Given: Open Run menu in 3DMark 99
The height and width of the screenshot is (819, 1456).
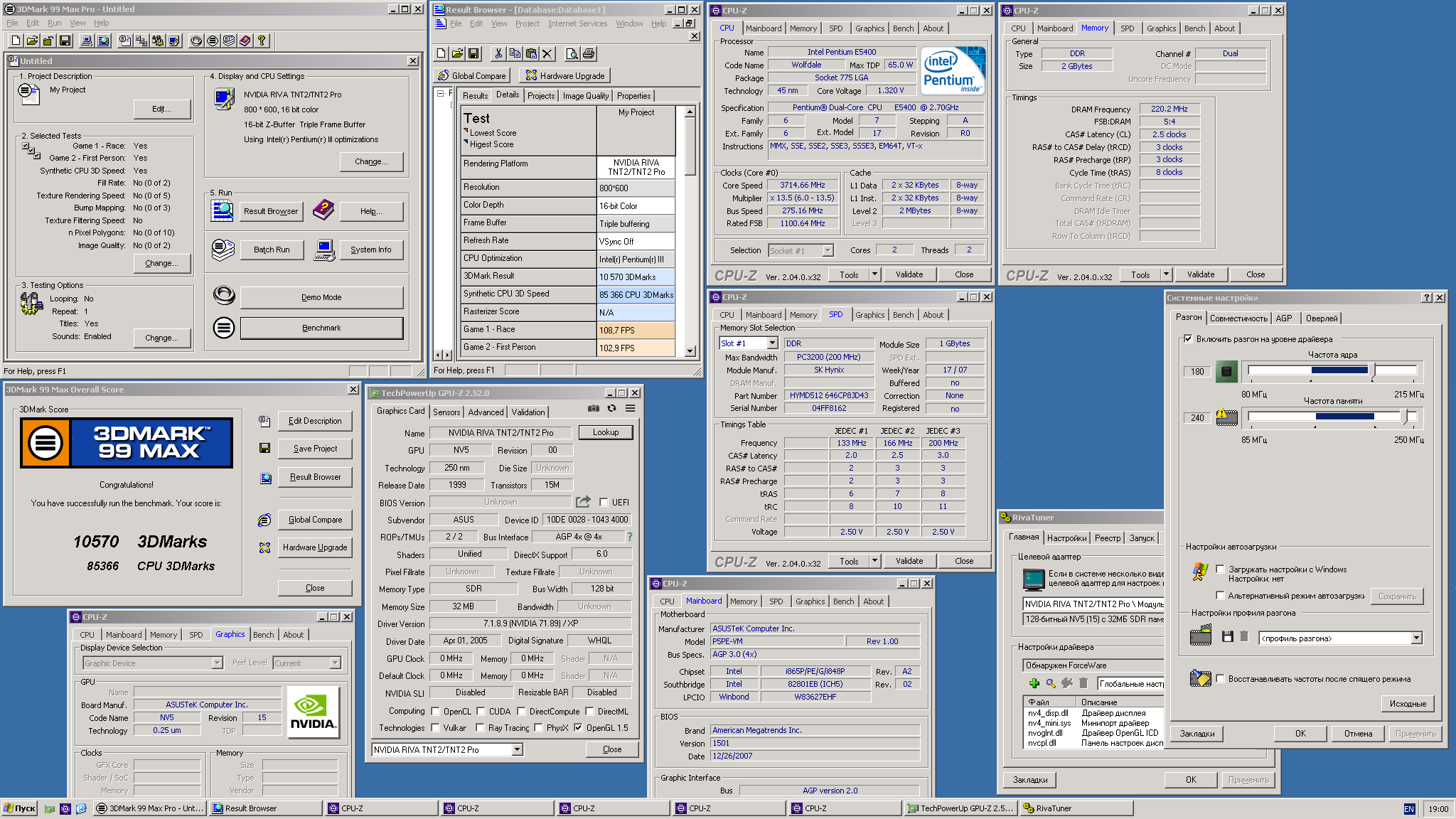Looking at the screenshot, I should click(x=54, y=23).
